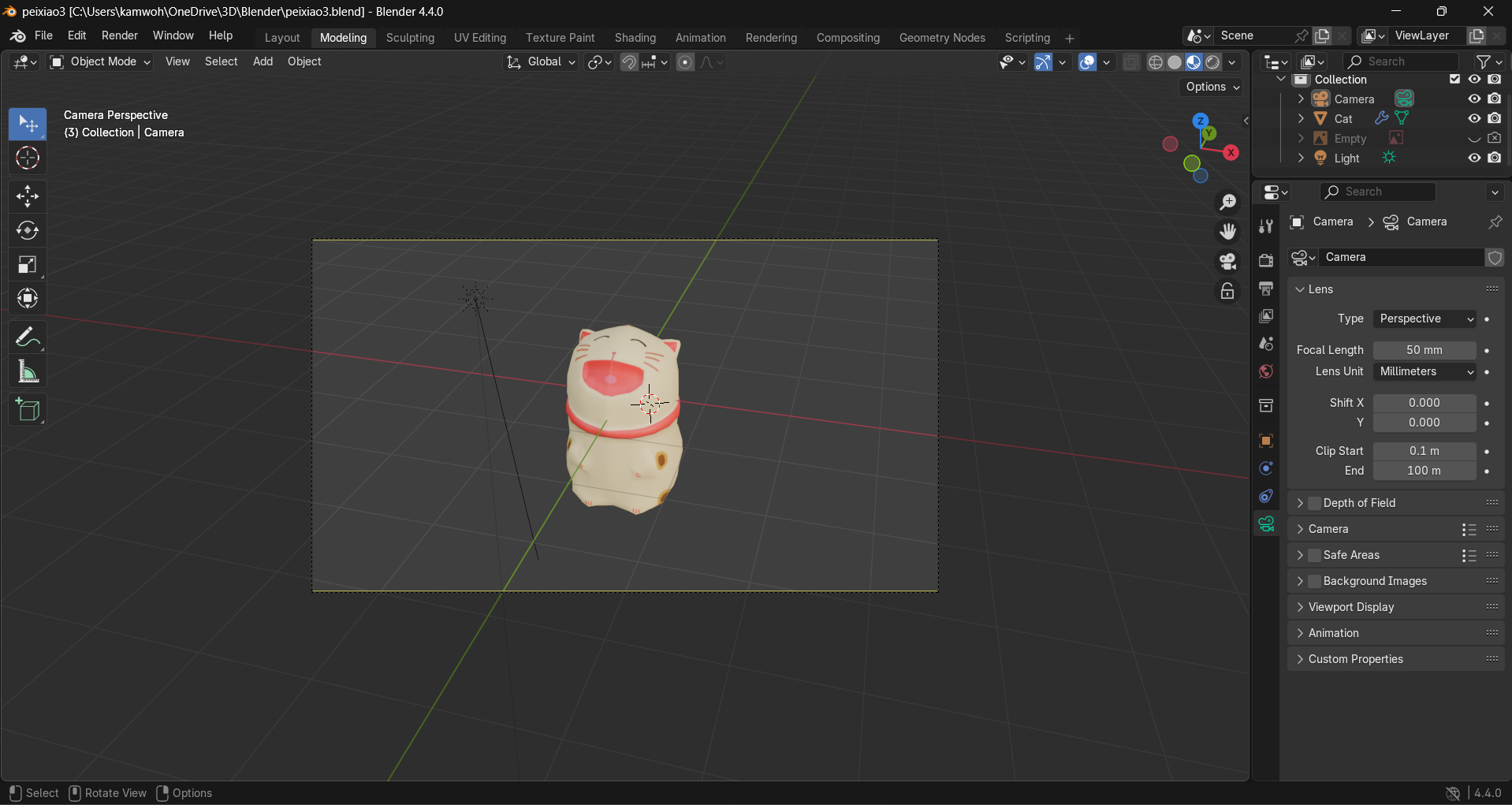
Task: Click the Shift X value slider
Action: point(1424,402)
